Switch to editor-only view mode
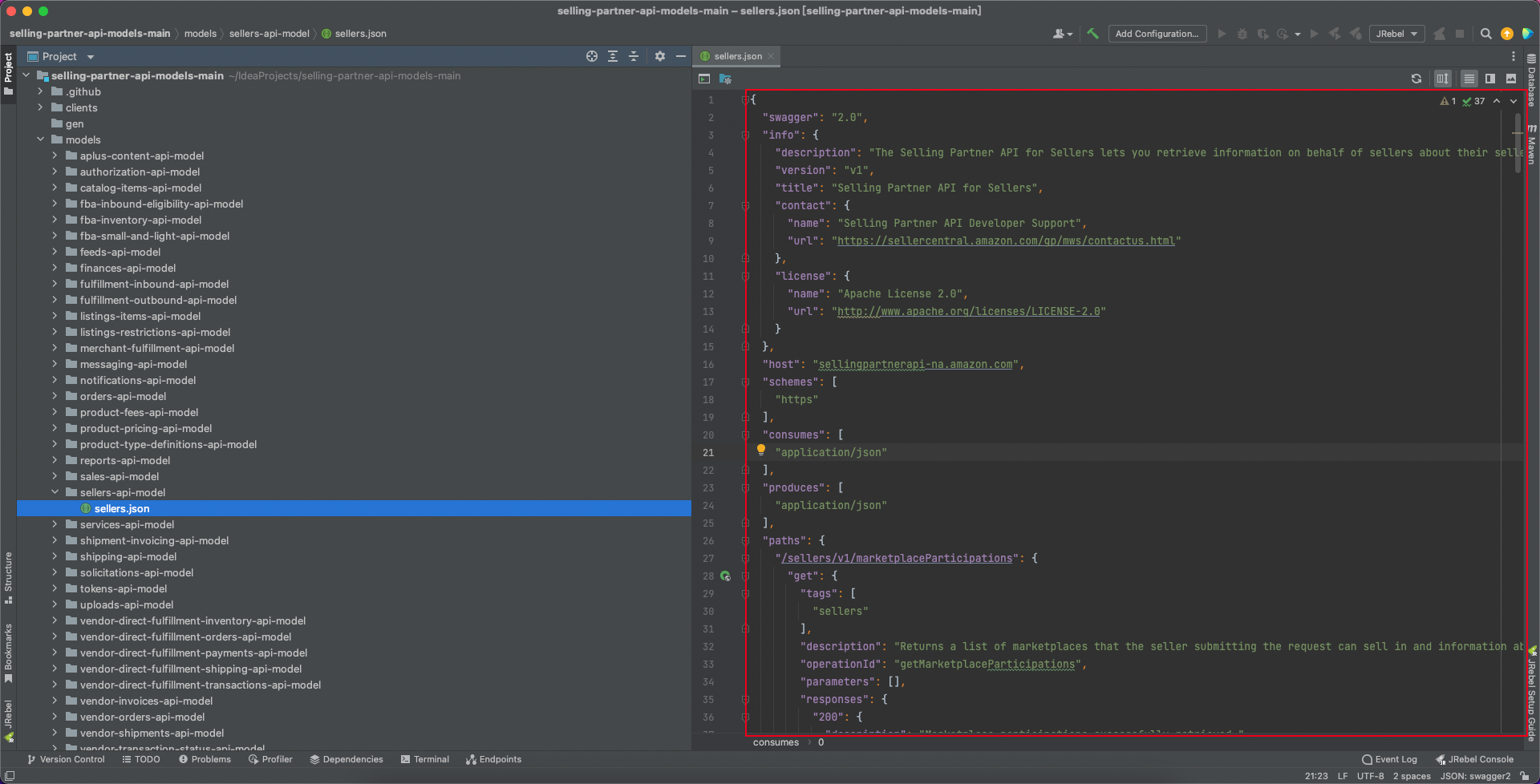This screenshot has height=784, width=1540. (x=1469, y=79)
